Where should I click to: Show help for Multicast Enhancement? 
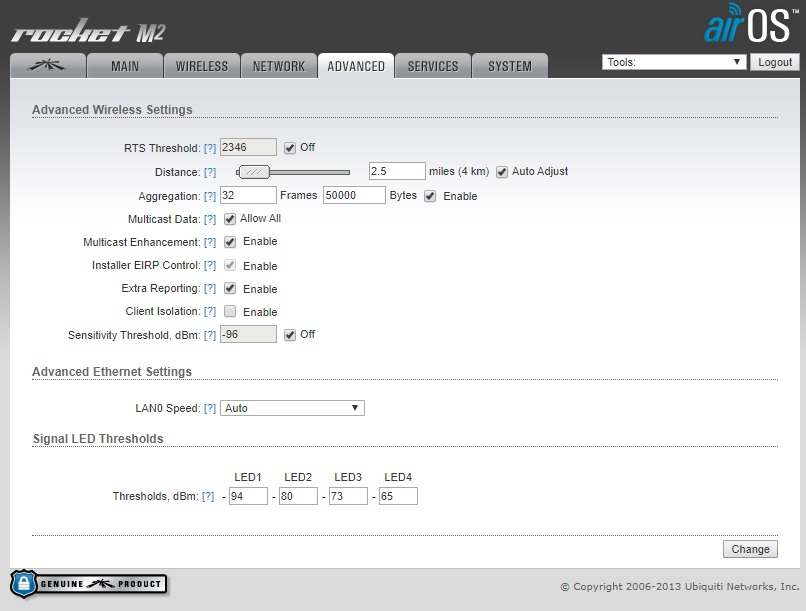(x=210, y=242)
